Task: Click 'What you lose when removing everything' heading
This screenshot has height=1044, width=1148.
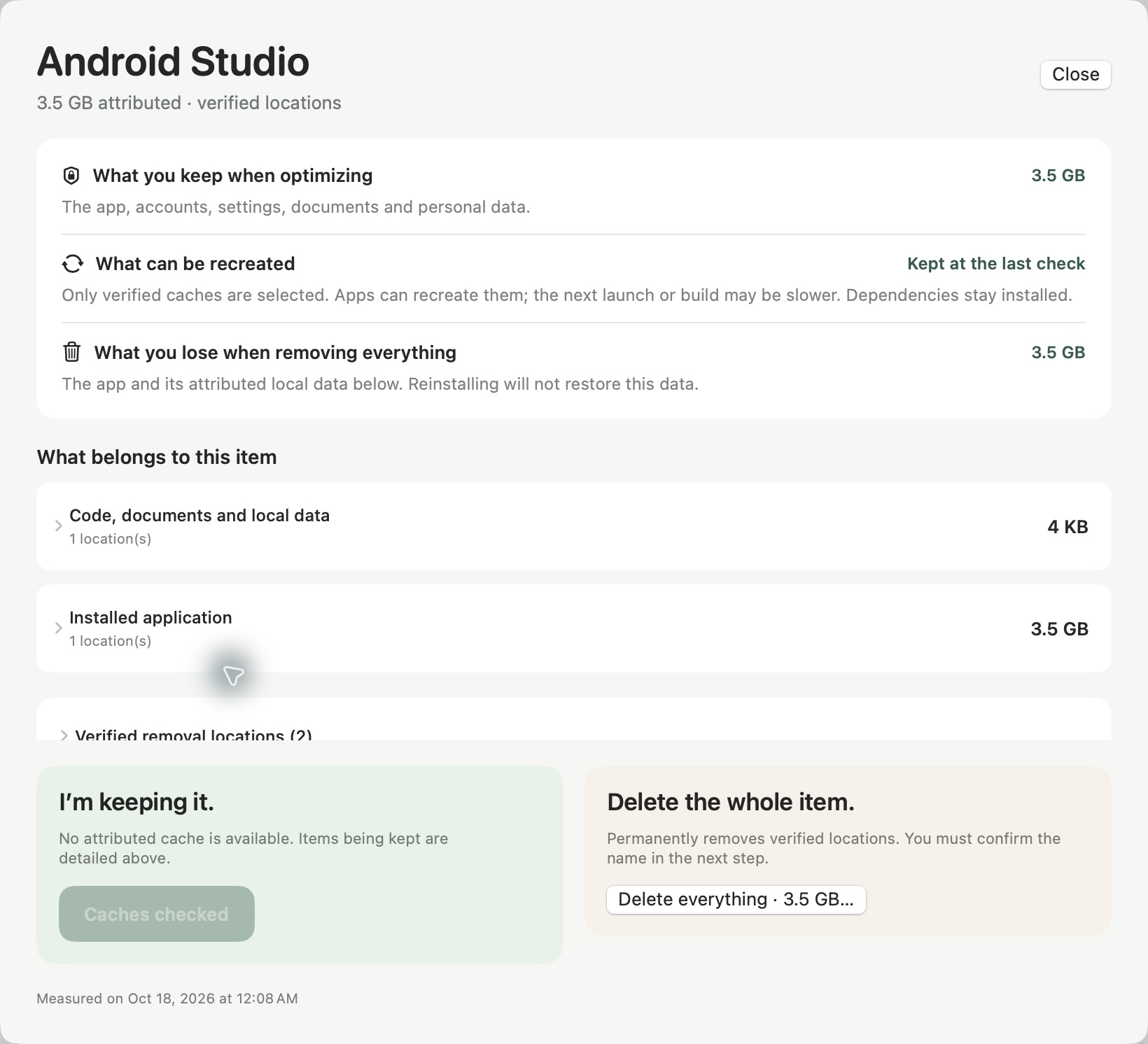Action: pyautogui.click(x=275, y=352)
